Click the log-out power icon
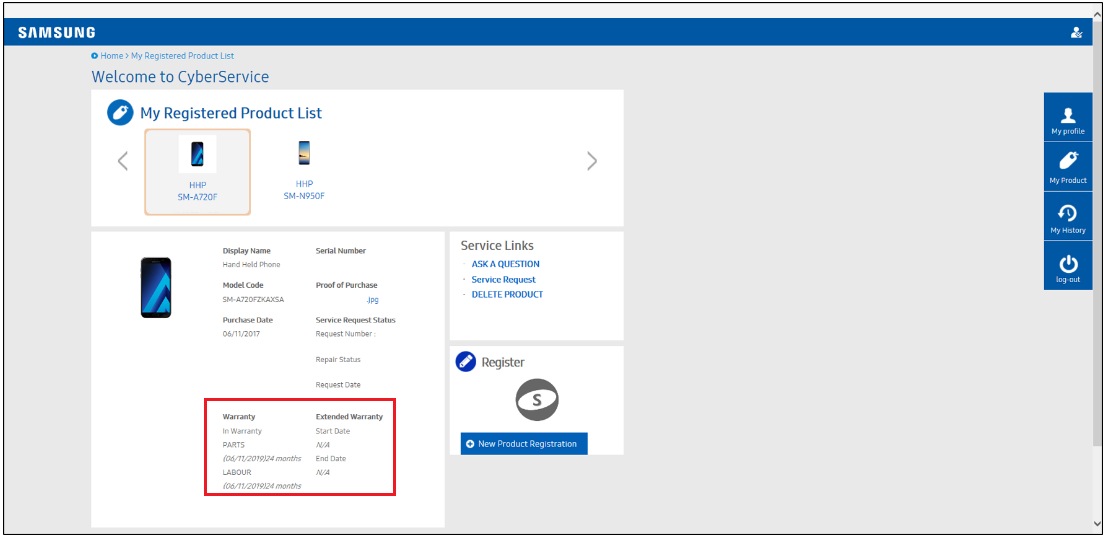The width and height of the screenshot is (1106, 537). point(1068,265)
